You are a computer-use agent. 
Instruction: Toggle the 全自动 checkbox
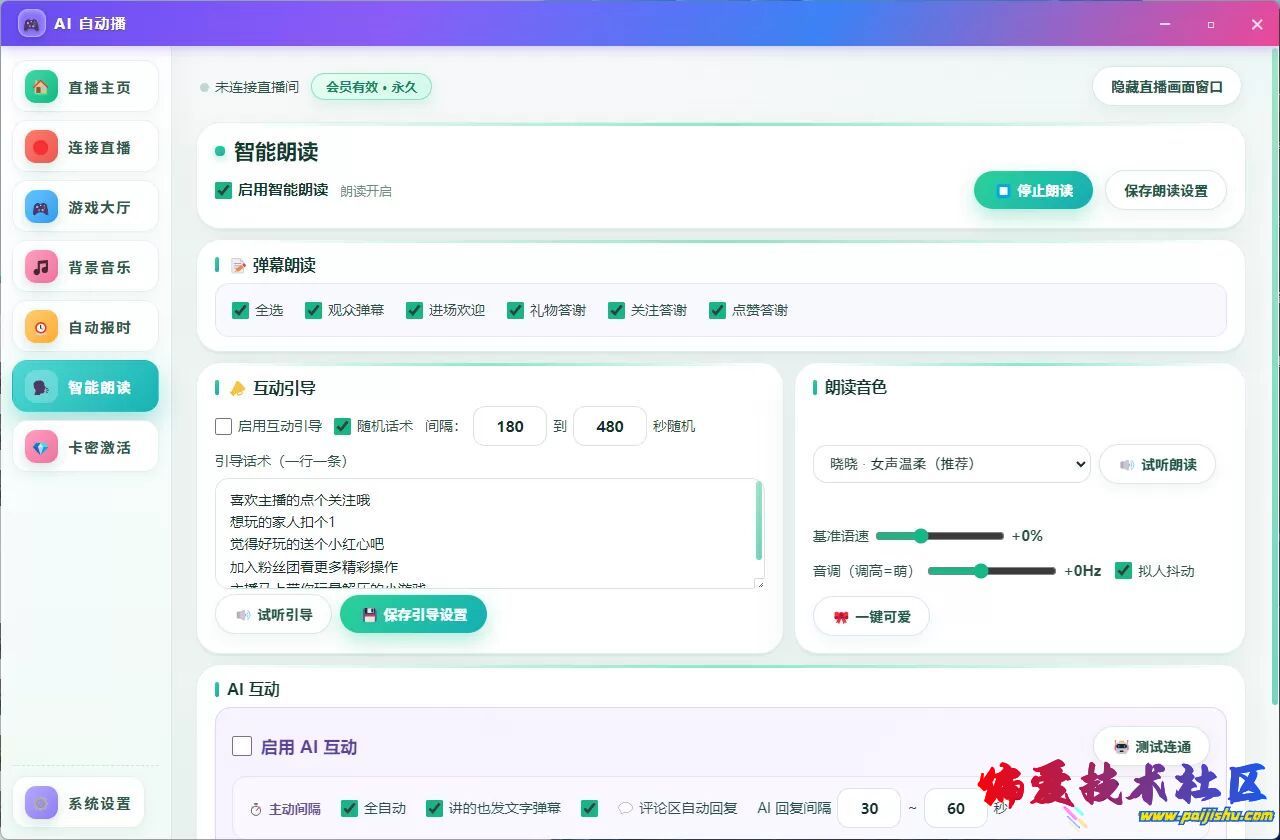click(x=349, y=808)
